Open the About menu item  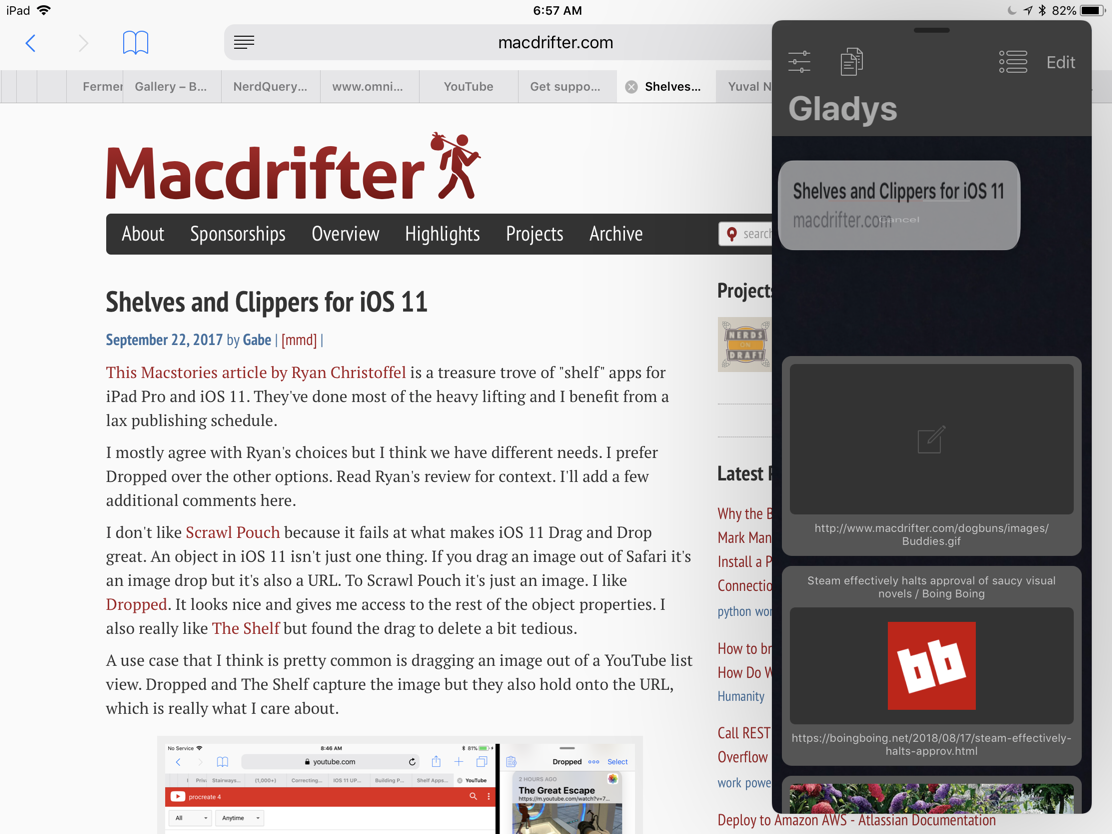(x=143, y=234)
